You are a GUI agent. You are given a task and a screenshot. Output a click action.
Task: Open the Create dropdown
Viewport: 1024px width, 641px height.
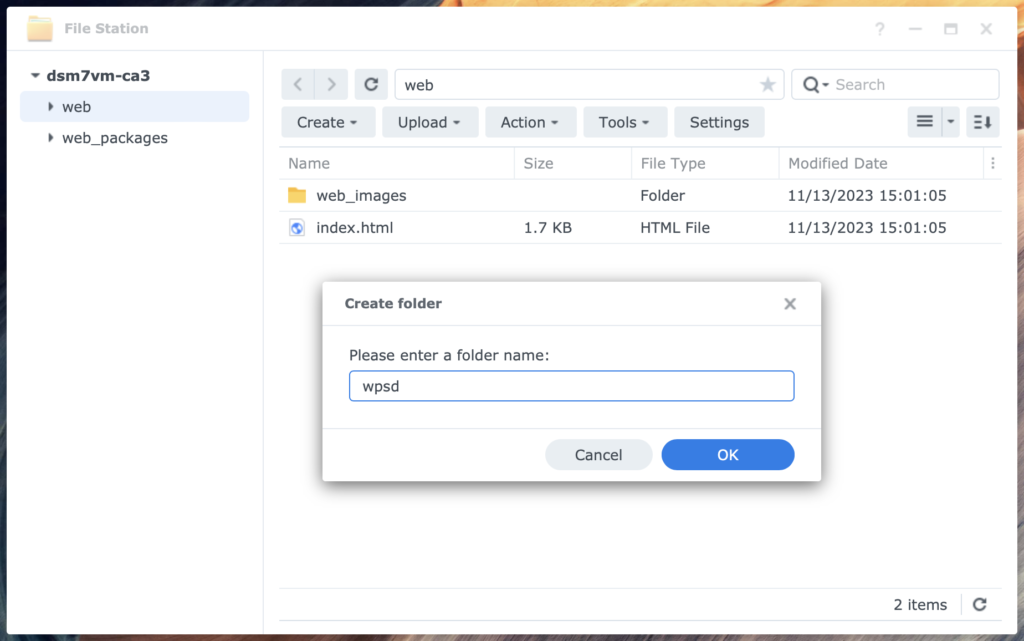coord(328,121)
